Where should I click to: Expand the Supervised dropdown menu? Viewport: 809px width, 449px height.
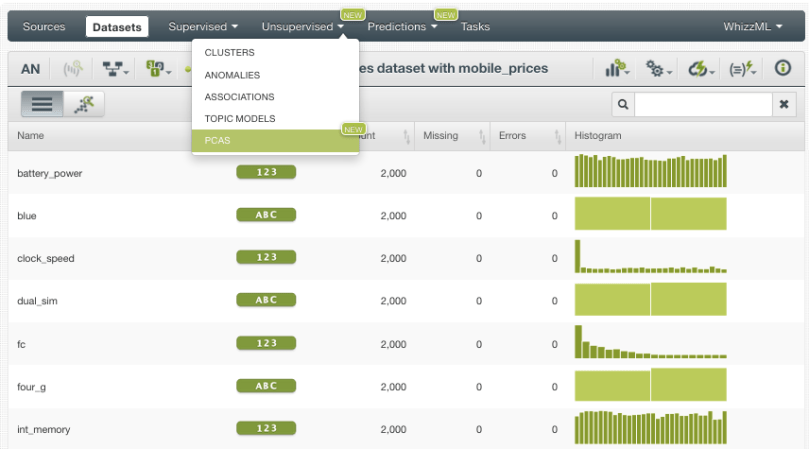[x=203, y=27]
